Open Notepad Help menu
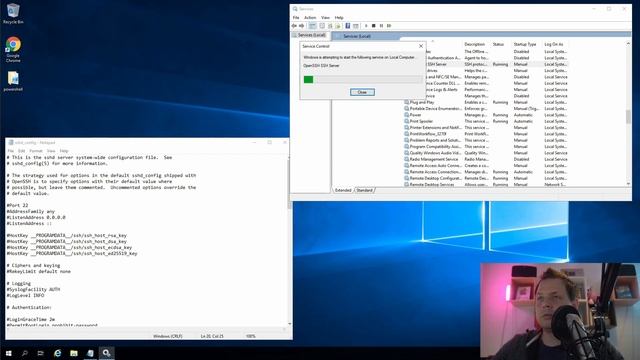640x360 pixels. pyautogui.click(x=64, y=151)
